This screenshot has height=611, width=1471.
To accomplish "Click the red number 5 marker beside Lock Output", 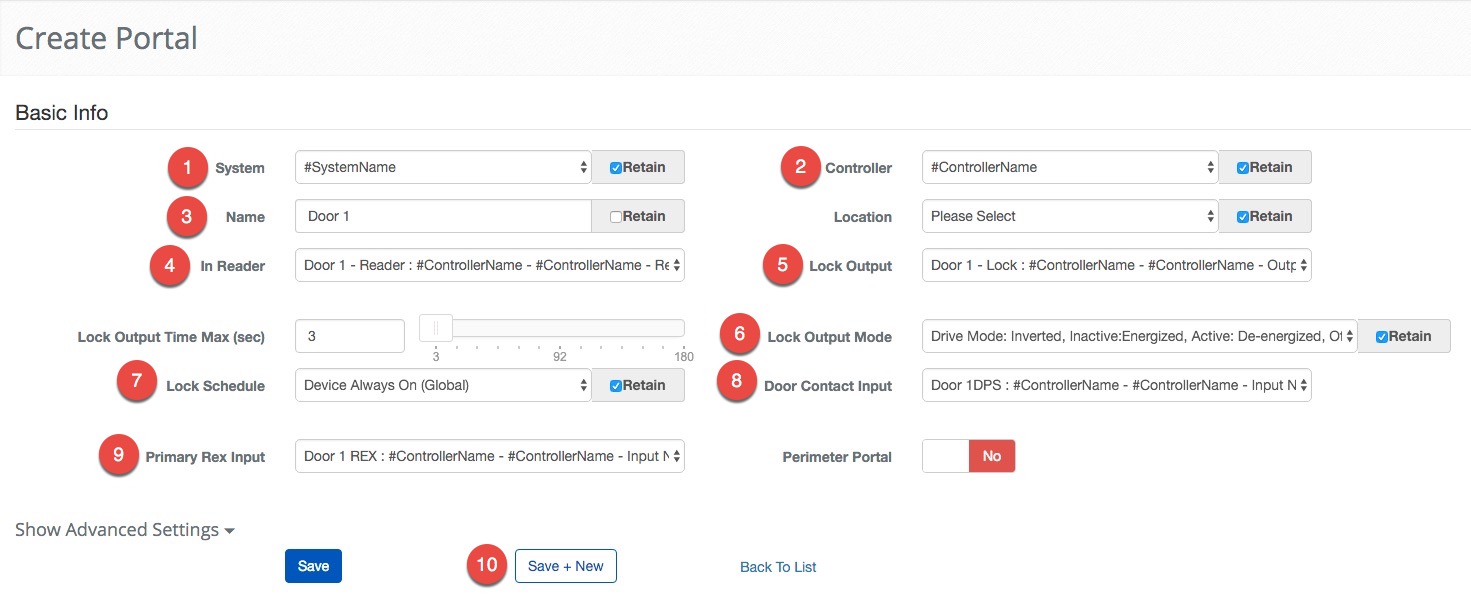I will click(x=783, y=266).
